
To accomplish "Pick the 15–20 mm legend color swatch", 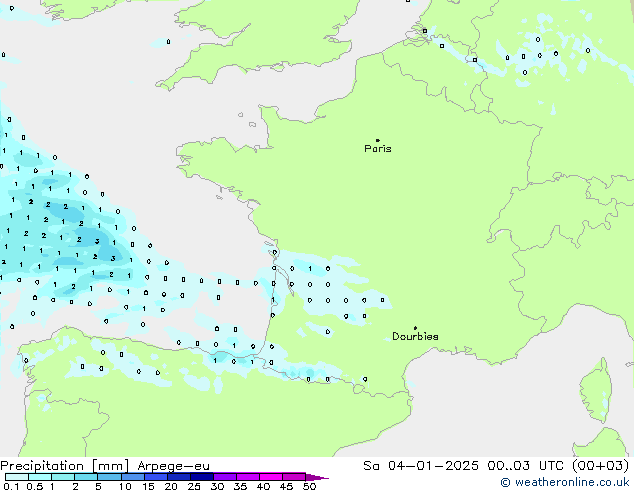I will coord(155,477).
